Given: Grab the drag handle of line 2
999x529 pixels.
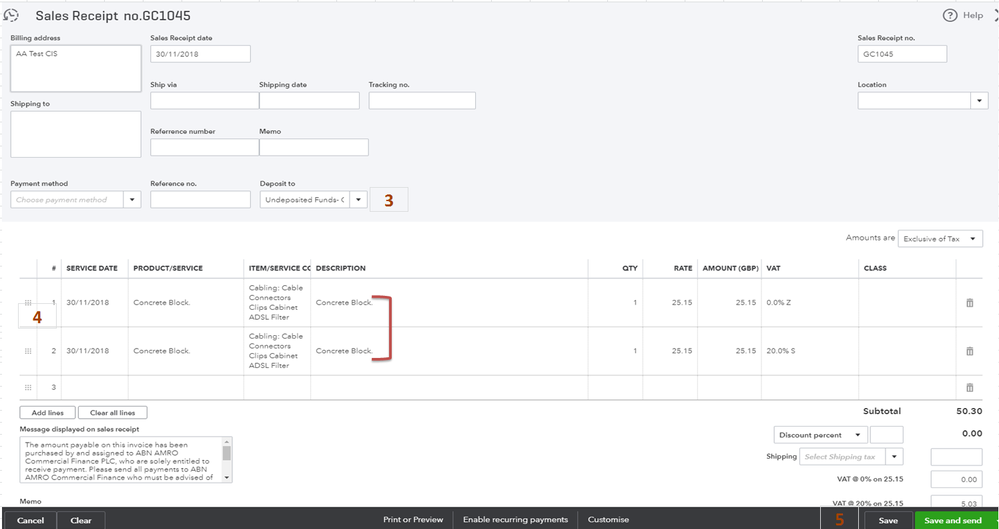Looking at the screenshot, I should pyautogui.click(x=28, y=351).
